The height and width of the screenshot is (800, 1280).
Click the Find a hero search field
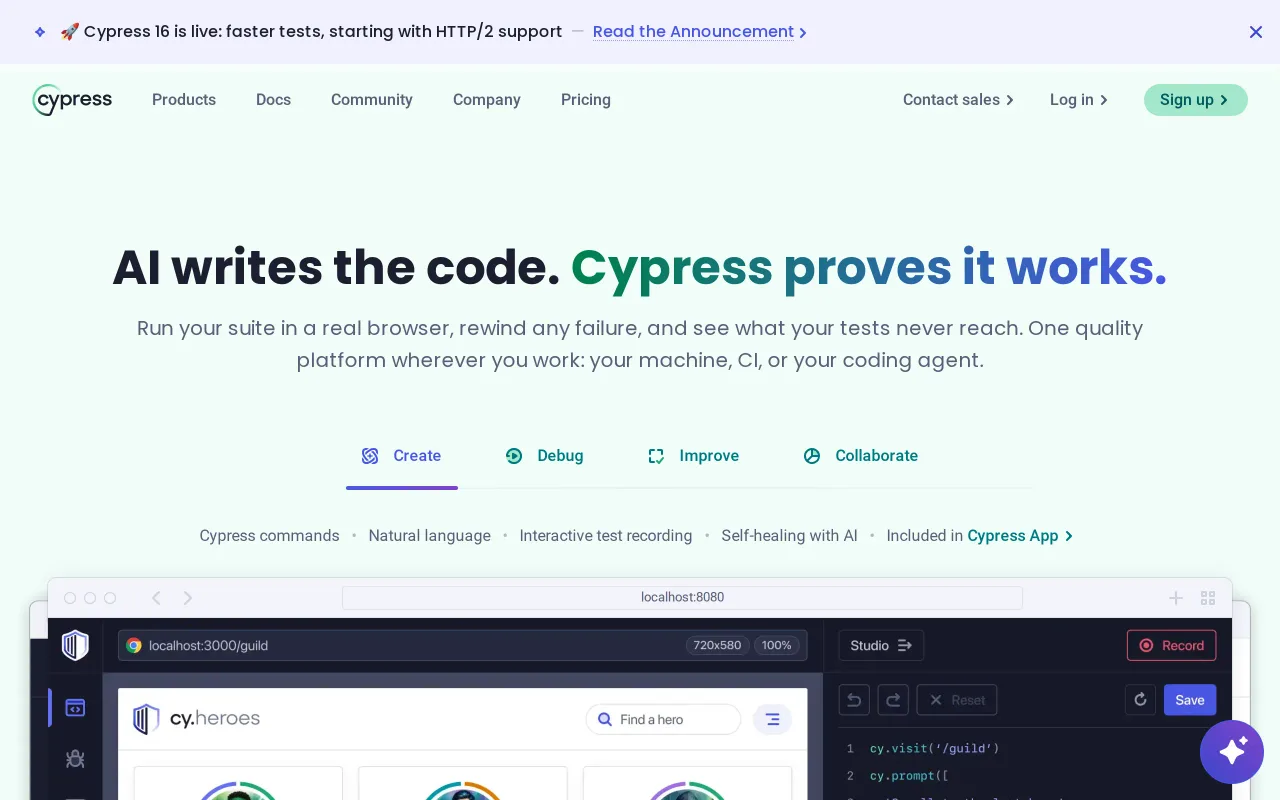pos(663,719)
